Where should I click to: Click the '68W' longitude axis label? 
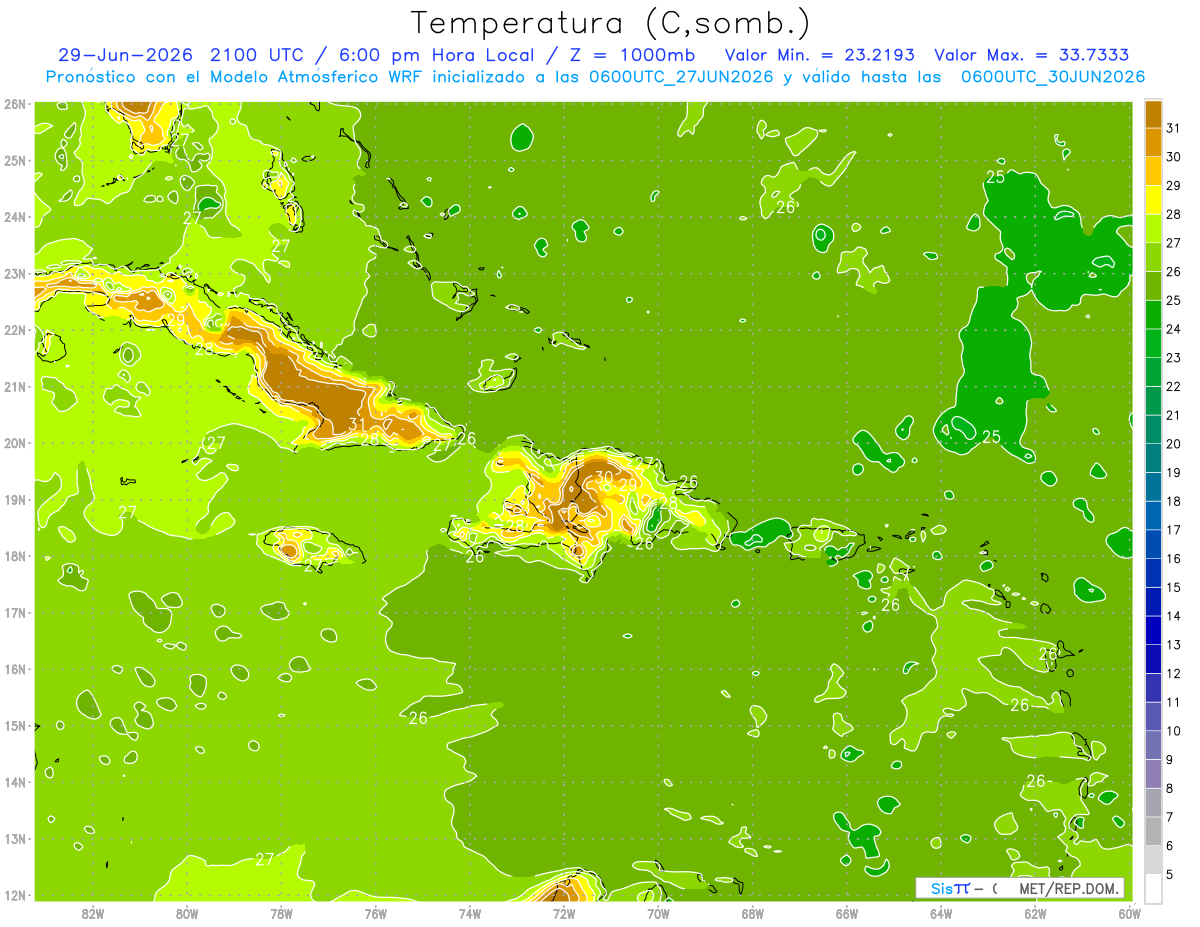click(752, 913)
